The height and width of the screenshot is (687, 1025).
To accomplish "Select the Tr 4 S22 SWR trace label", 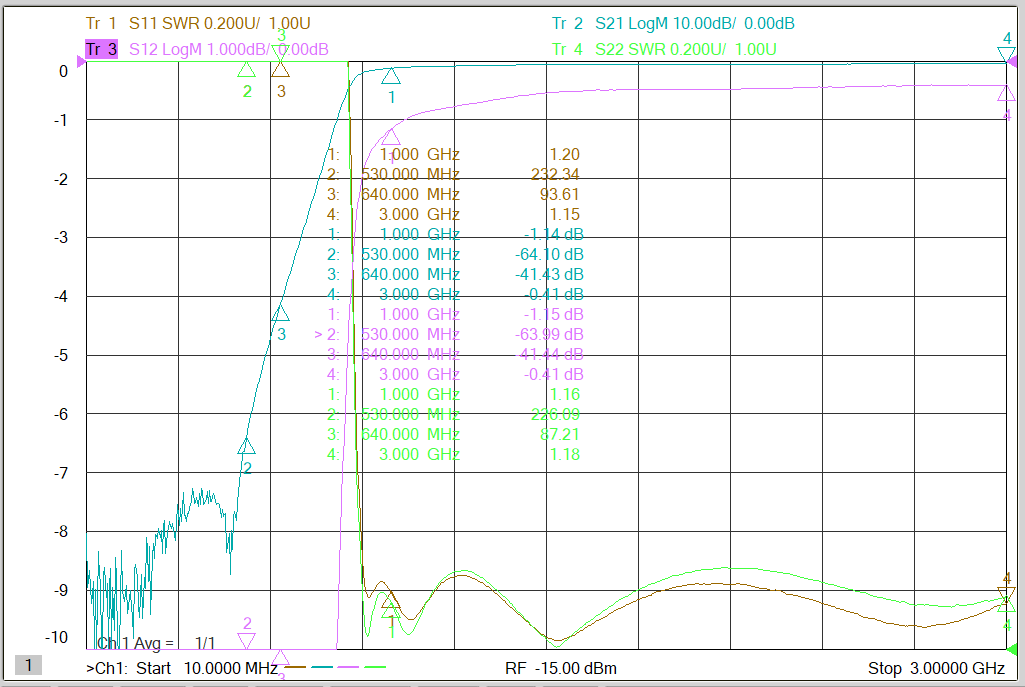I will point(664,49).
